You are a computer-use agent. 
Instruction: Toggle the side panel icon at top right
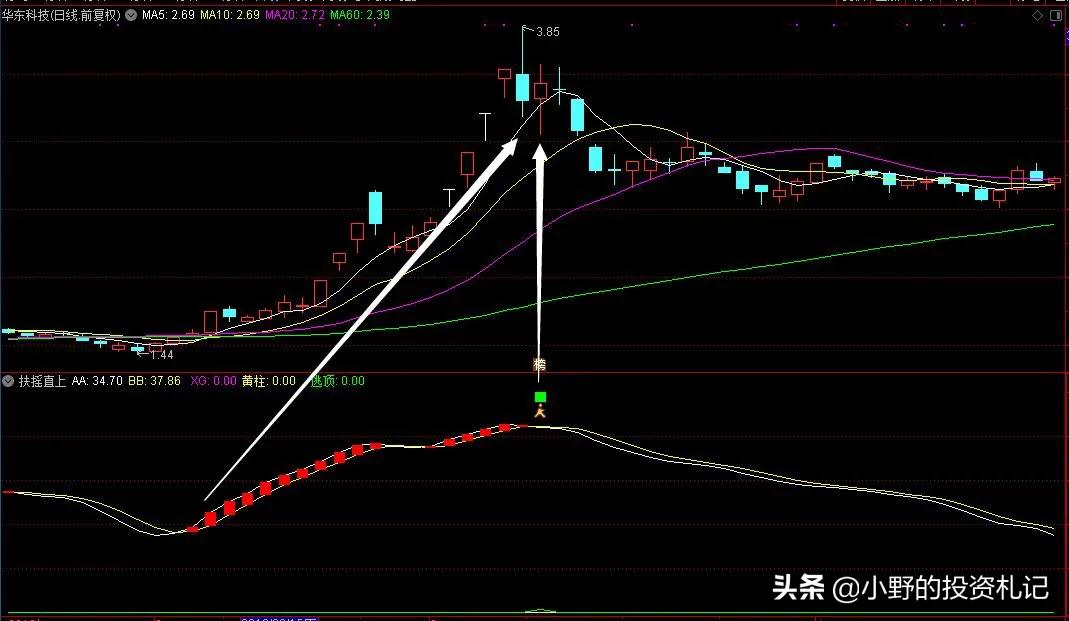point(1054,16)
